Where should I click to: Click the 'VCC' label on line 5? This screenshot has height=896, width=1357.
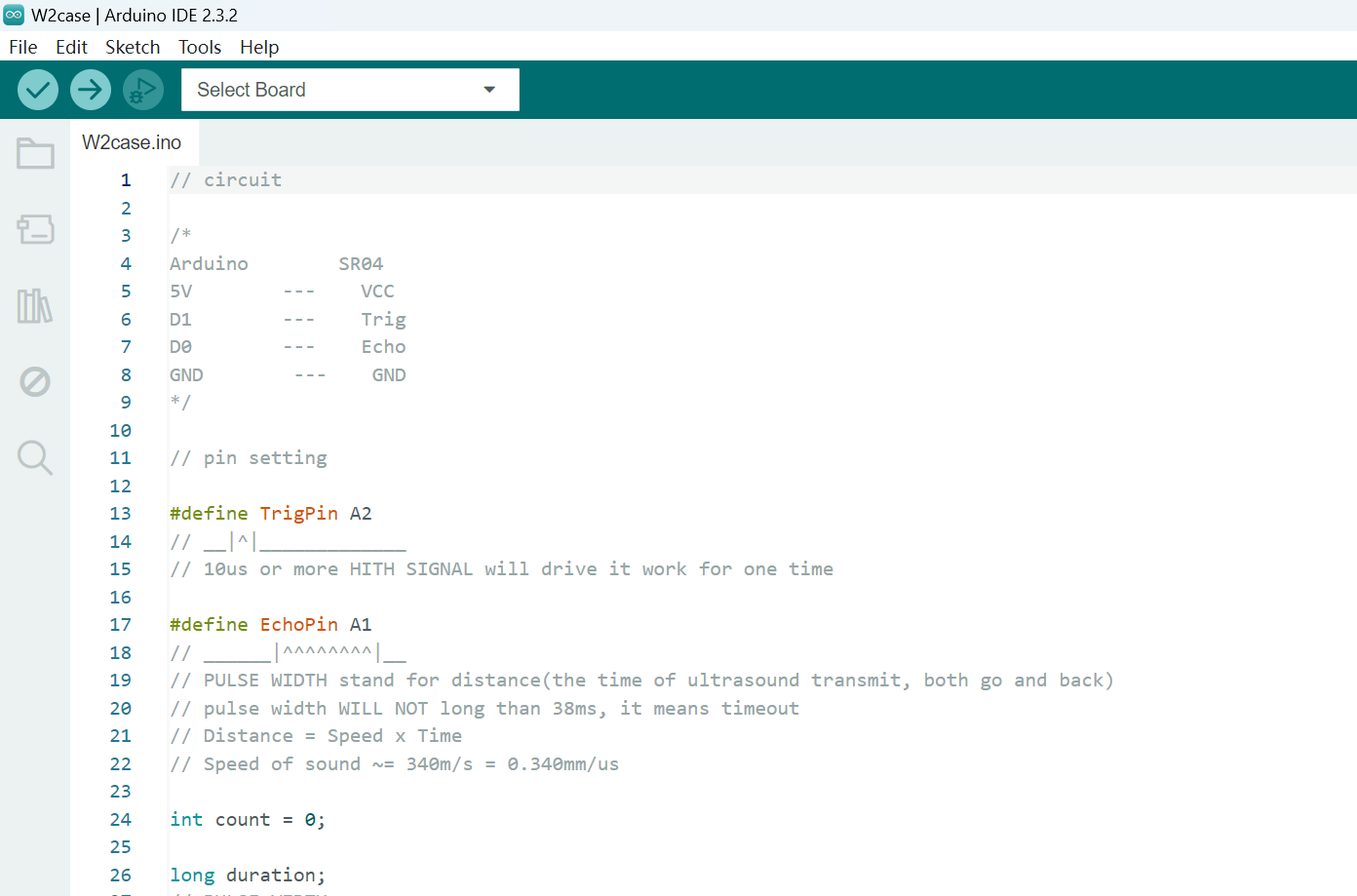(x=377, y=291)
